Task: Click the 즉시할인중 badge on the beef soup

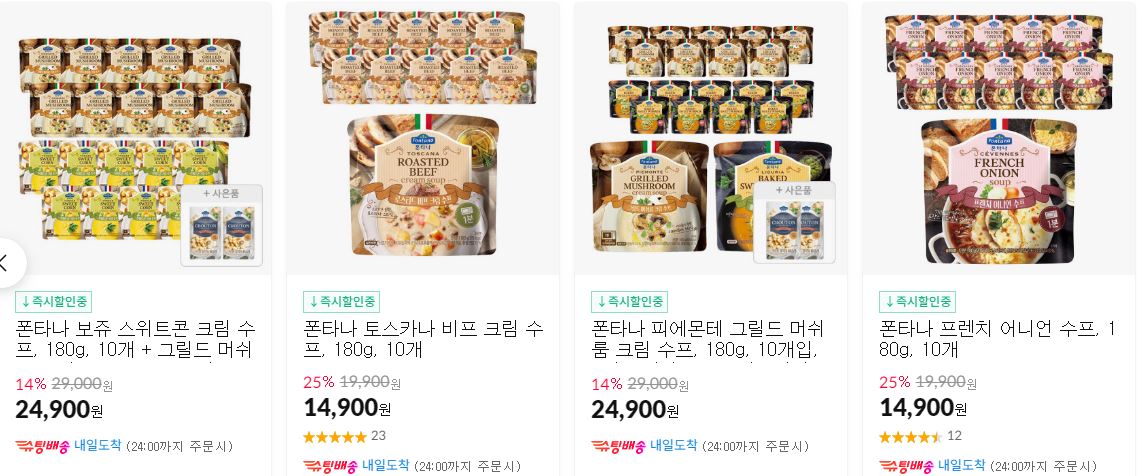Action: [341, 301]
